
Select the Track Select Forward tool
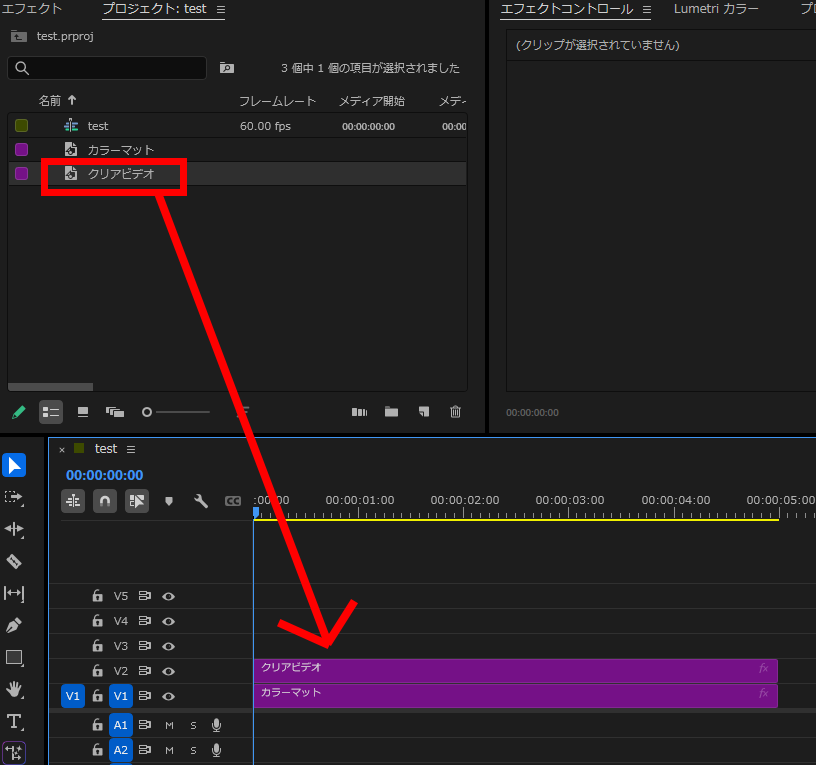tap(14, 498)
